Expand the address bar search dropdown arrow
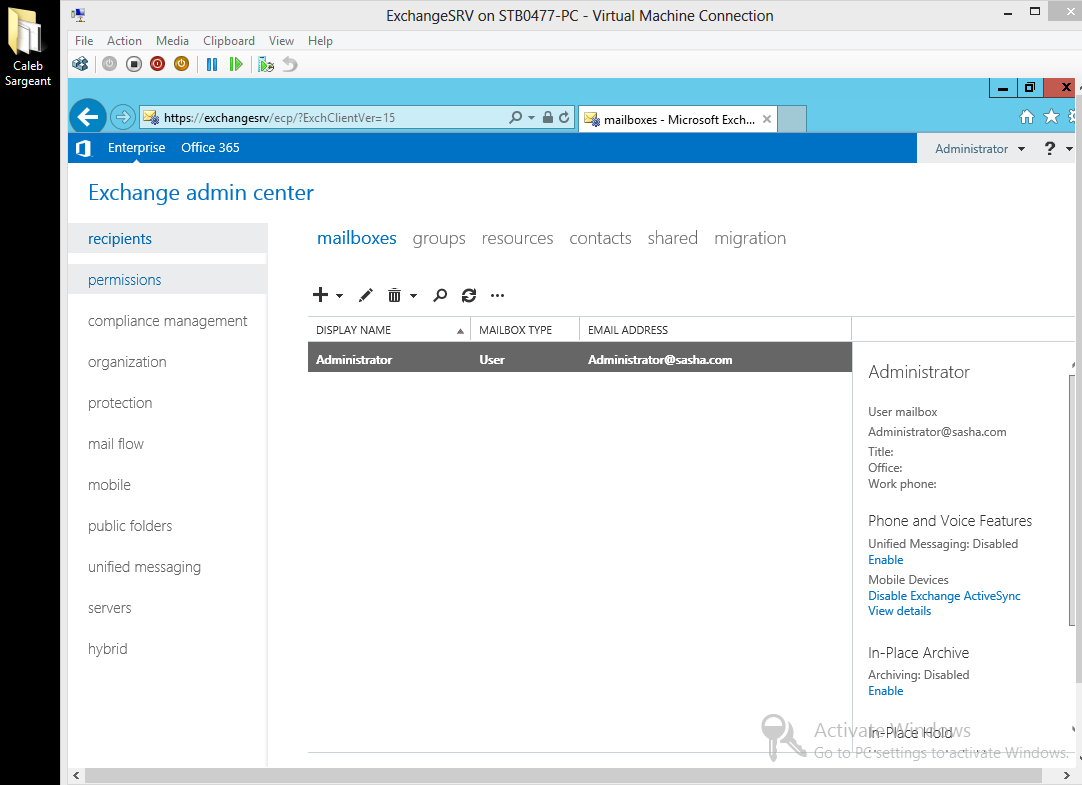Screen dimensions: 1082x785 [x=531, y=118]
